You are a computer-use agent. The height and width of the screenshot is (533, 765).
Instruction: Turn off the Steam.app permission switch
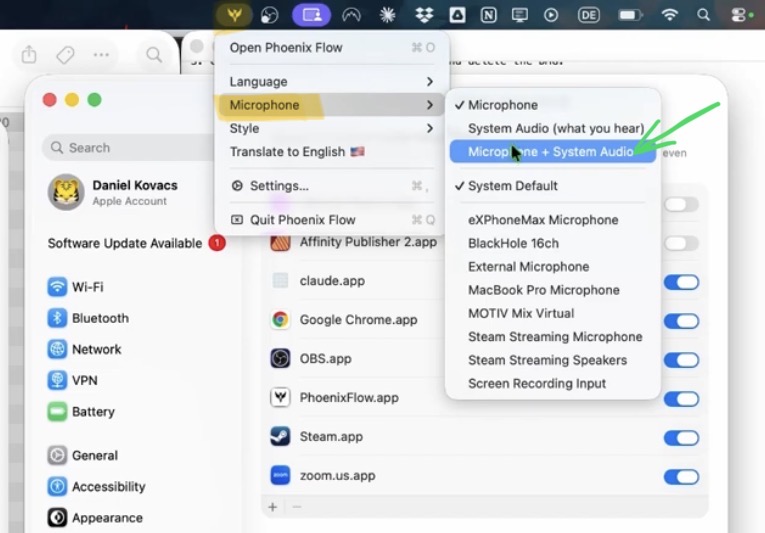tap(681, 438)
